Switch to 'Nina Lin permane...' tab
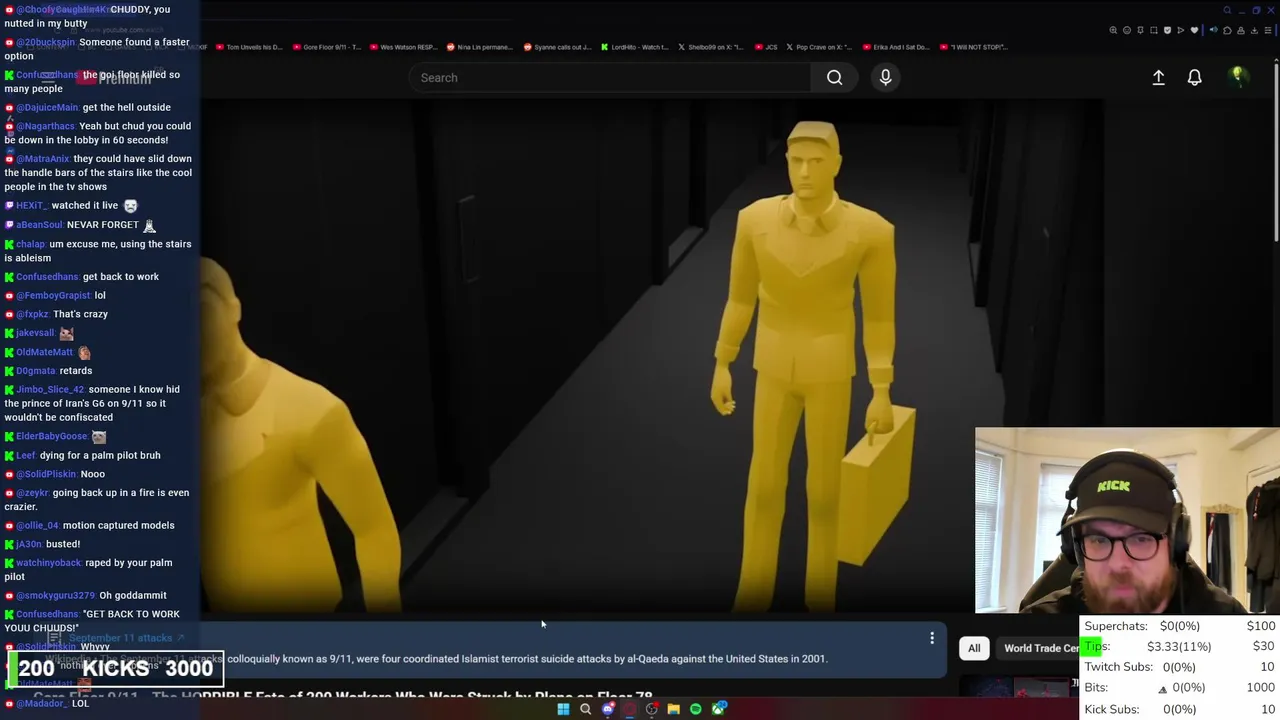 480,47
